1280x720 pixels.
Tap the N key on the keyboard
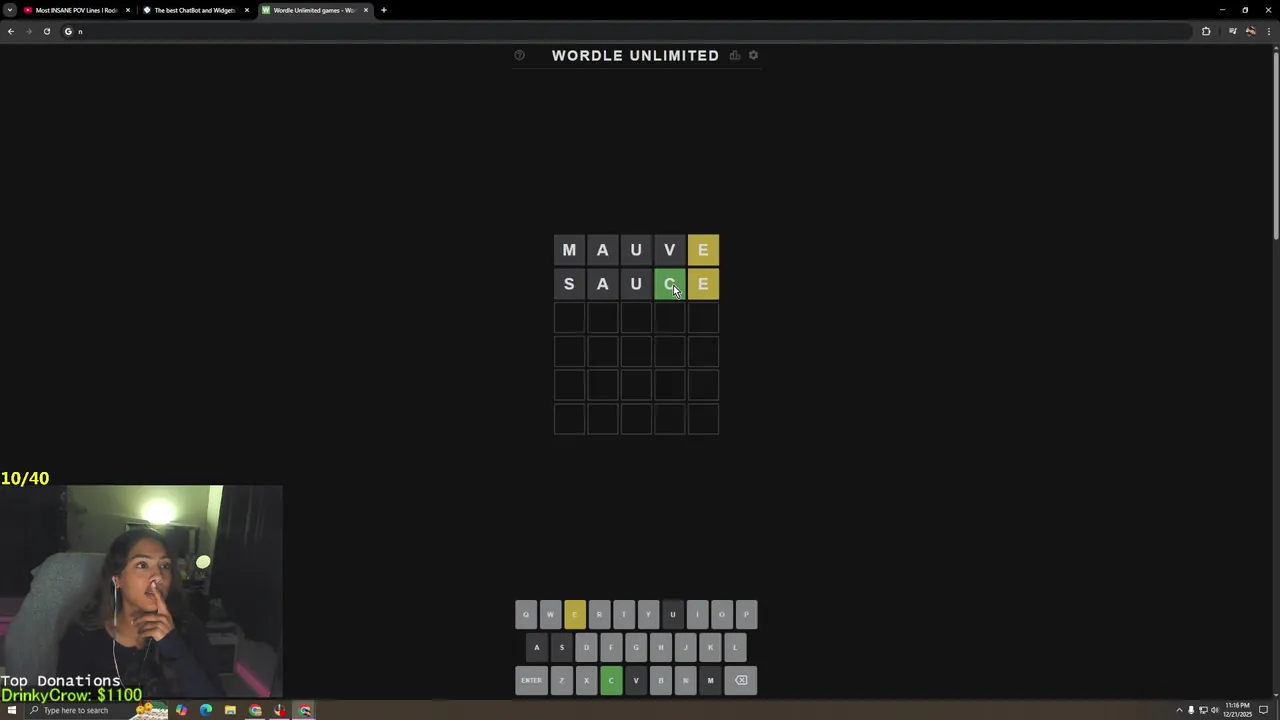[685, 680]
